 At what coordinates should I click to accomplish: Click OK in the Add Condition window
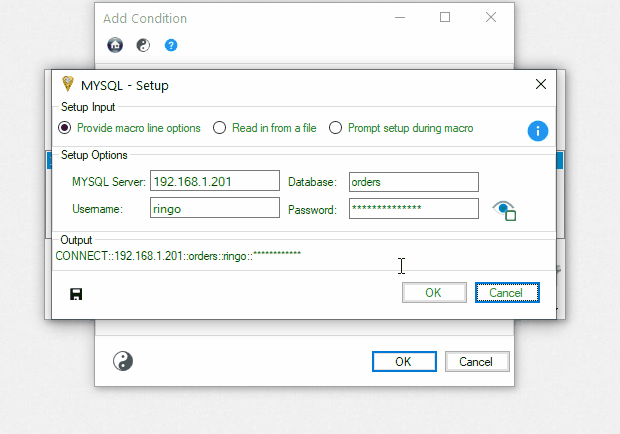tap(402, 361)
